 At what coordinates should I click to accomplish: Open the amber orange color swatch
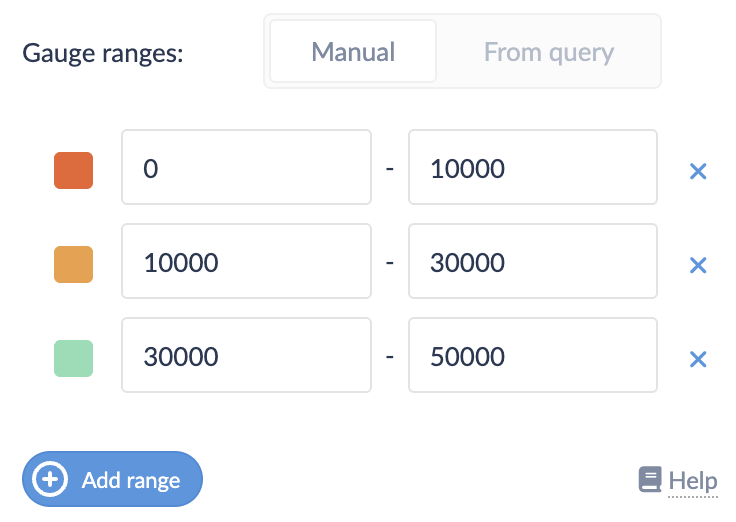(73, 264)
